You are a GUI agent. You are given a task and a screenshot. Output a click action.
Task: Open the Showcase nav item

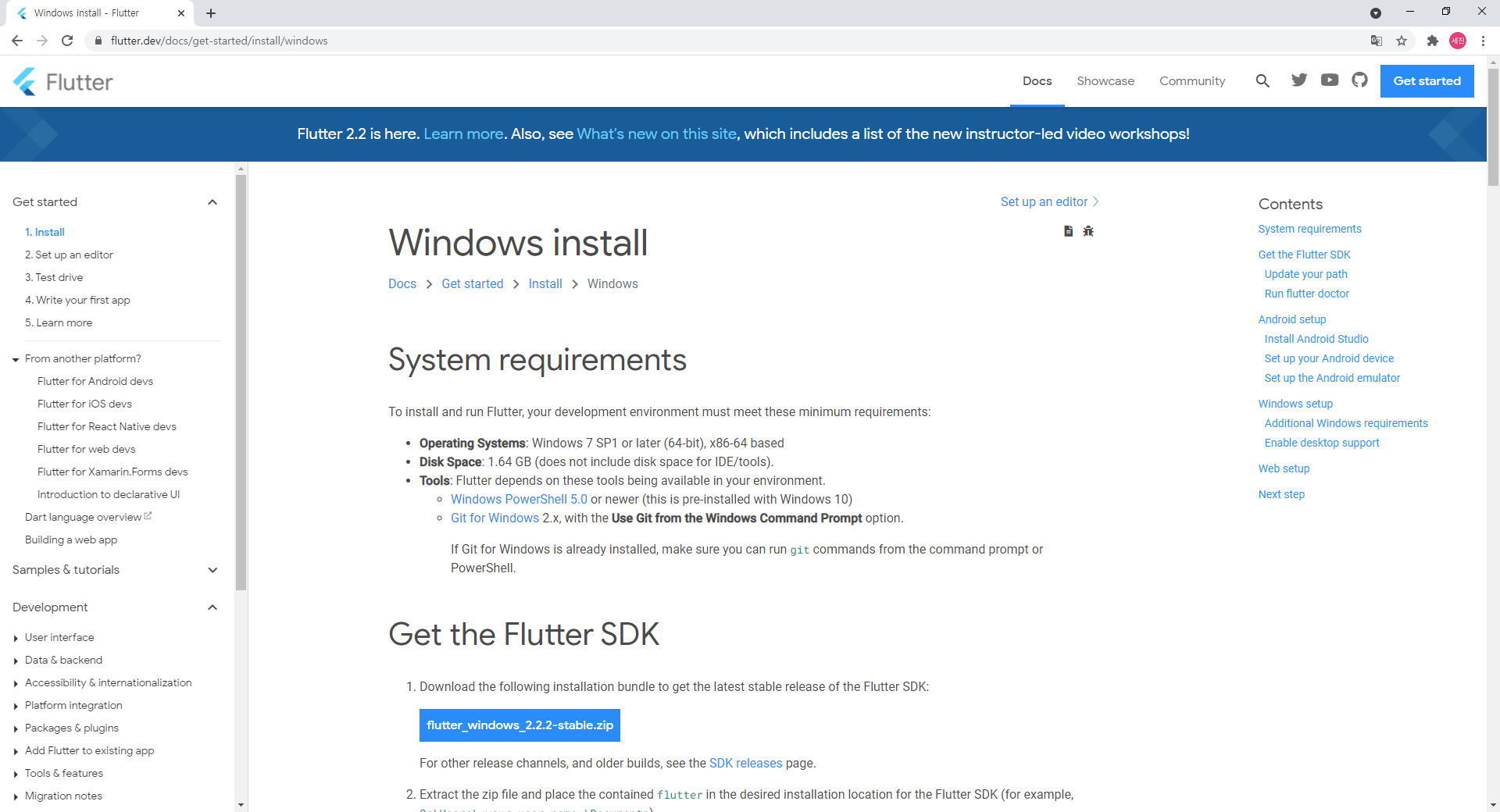(1105, 81)
